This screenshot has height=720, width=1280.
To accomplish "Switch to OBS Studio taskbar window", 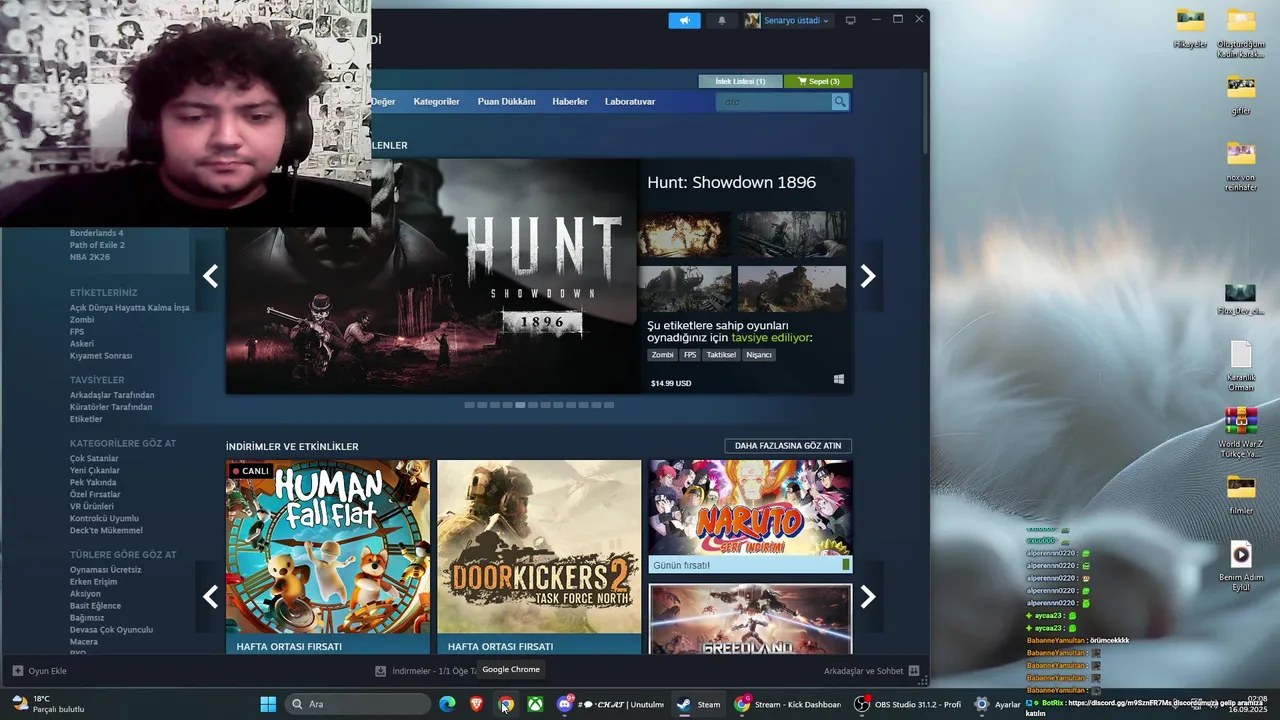I will point(908,704).
